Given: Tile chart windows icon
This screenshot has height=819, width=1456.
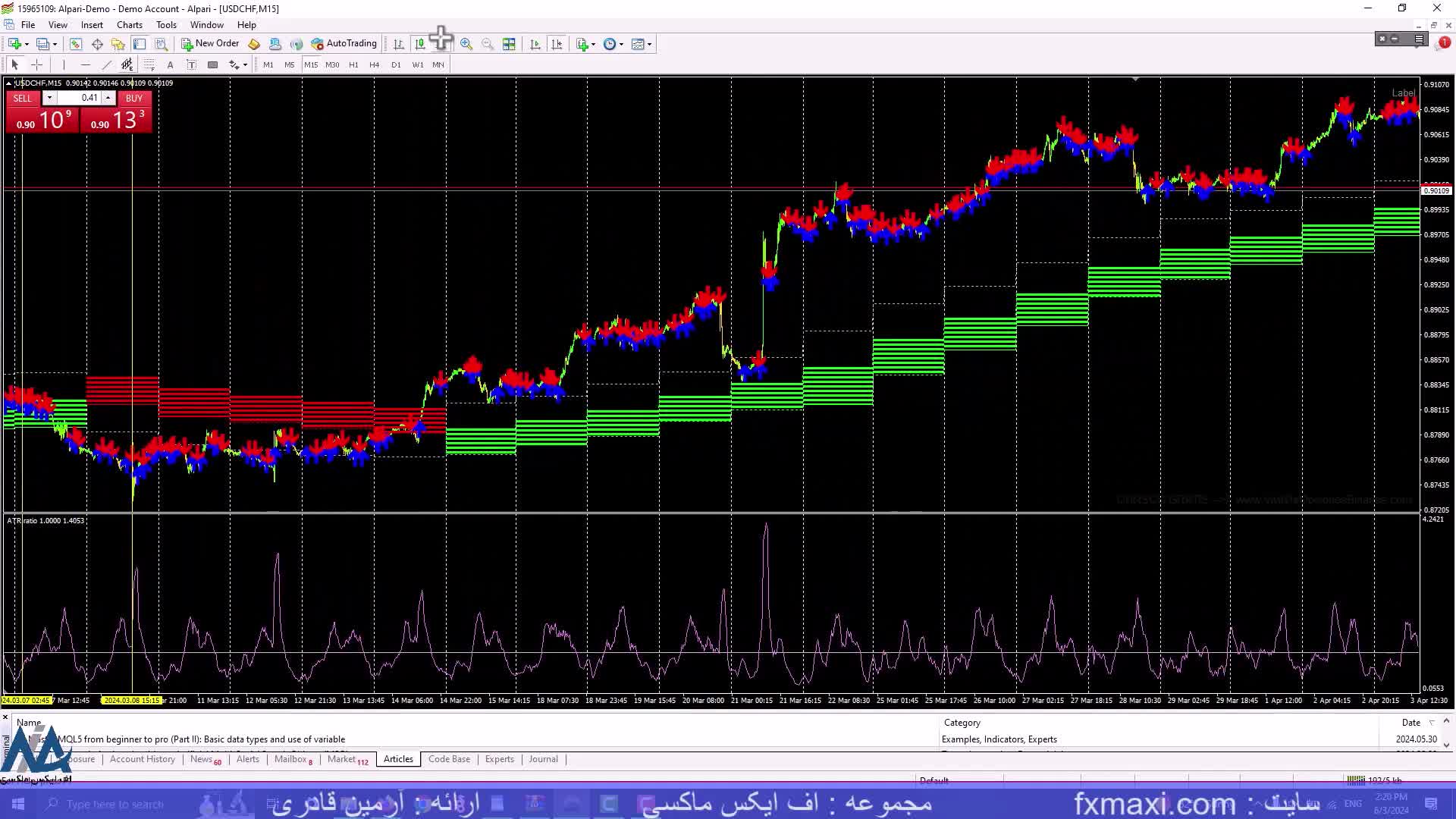Looking at the screenshot, I should [509, 44].
